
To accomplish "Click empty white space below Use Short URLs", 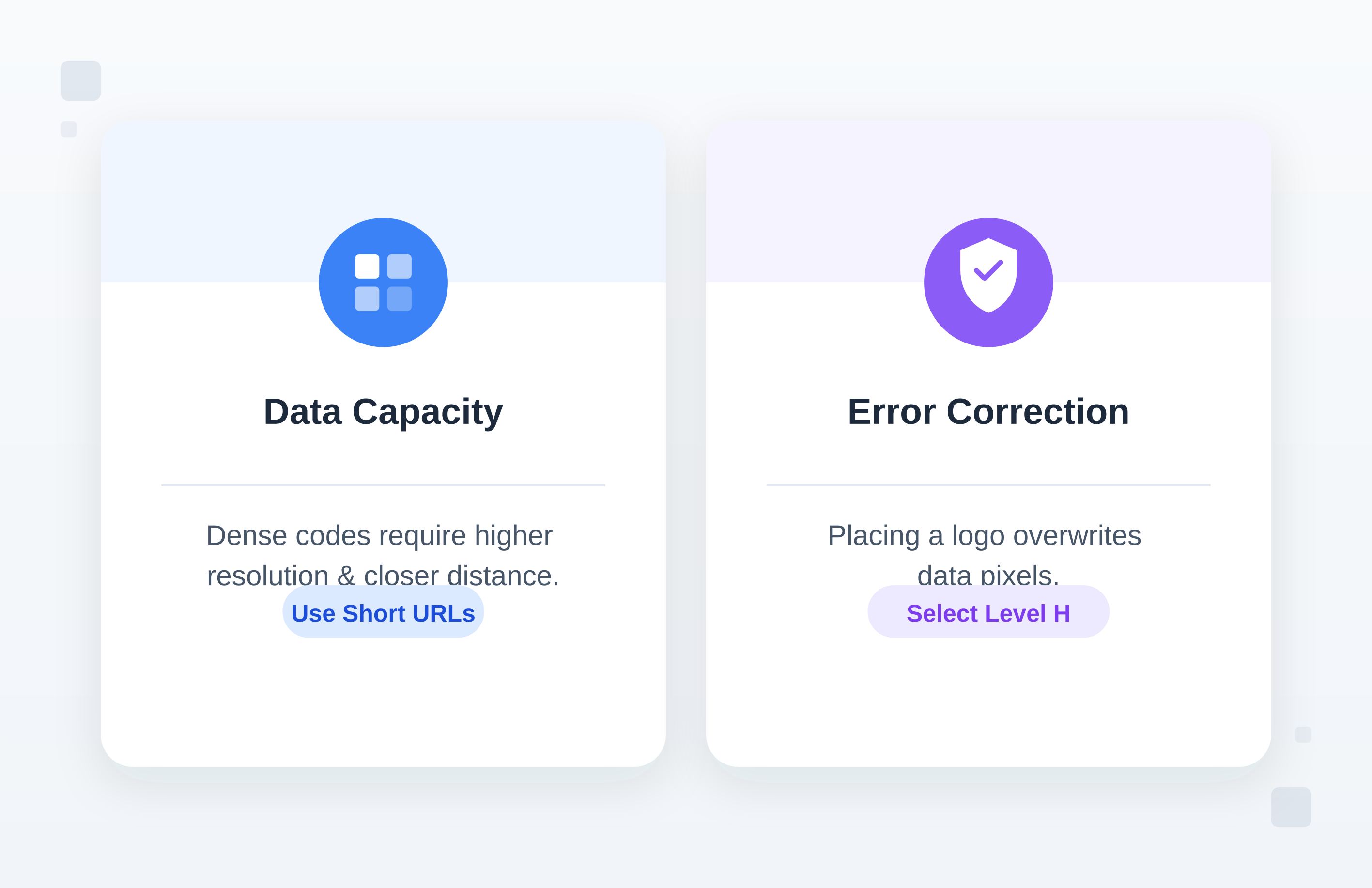I will coord(384,703).
